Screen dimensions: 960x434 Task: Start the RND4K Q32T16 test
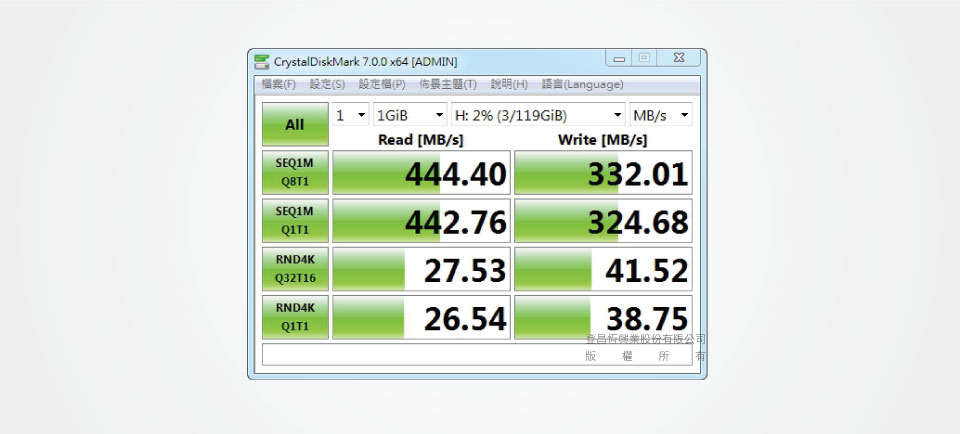pyautogui.click(x=295, y=269)
